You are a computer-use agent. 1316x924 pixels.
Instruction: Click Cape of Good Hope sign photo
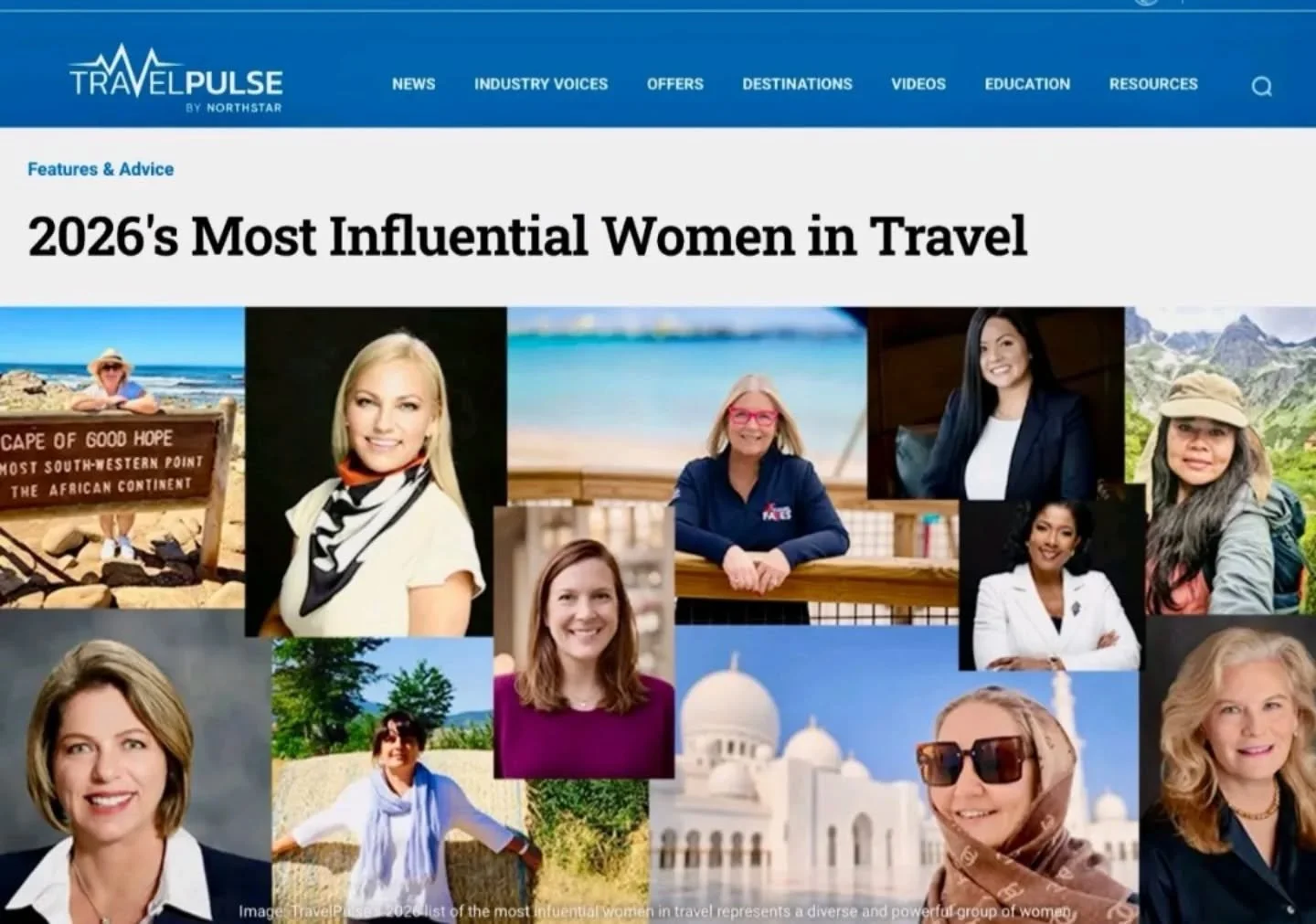122,458
